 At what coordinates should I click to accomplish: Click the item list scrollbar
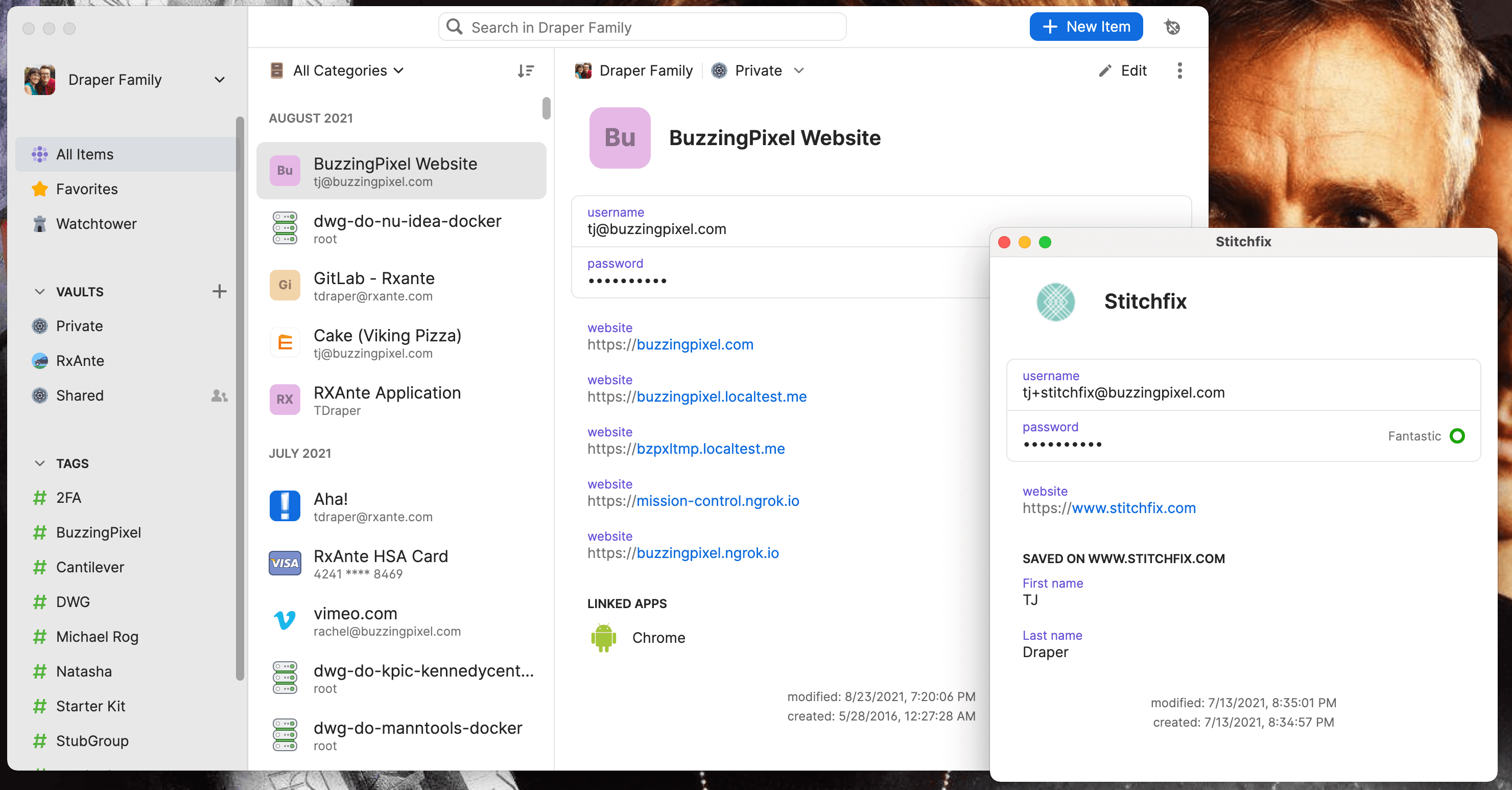pos(546,108)
